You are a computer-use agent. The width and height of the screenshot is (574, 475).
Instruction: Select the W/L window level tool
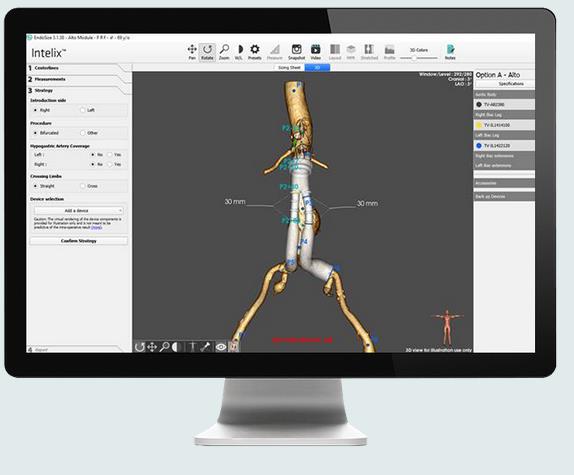point(239,52)
